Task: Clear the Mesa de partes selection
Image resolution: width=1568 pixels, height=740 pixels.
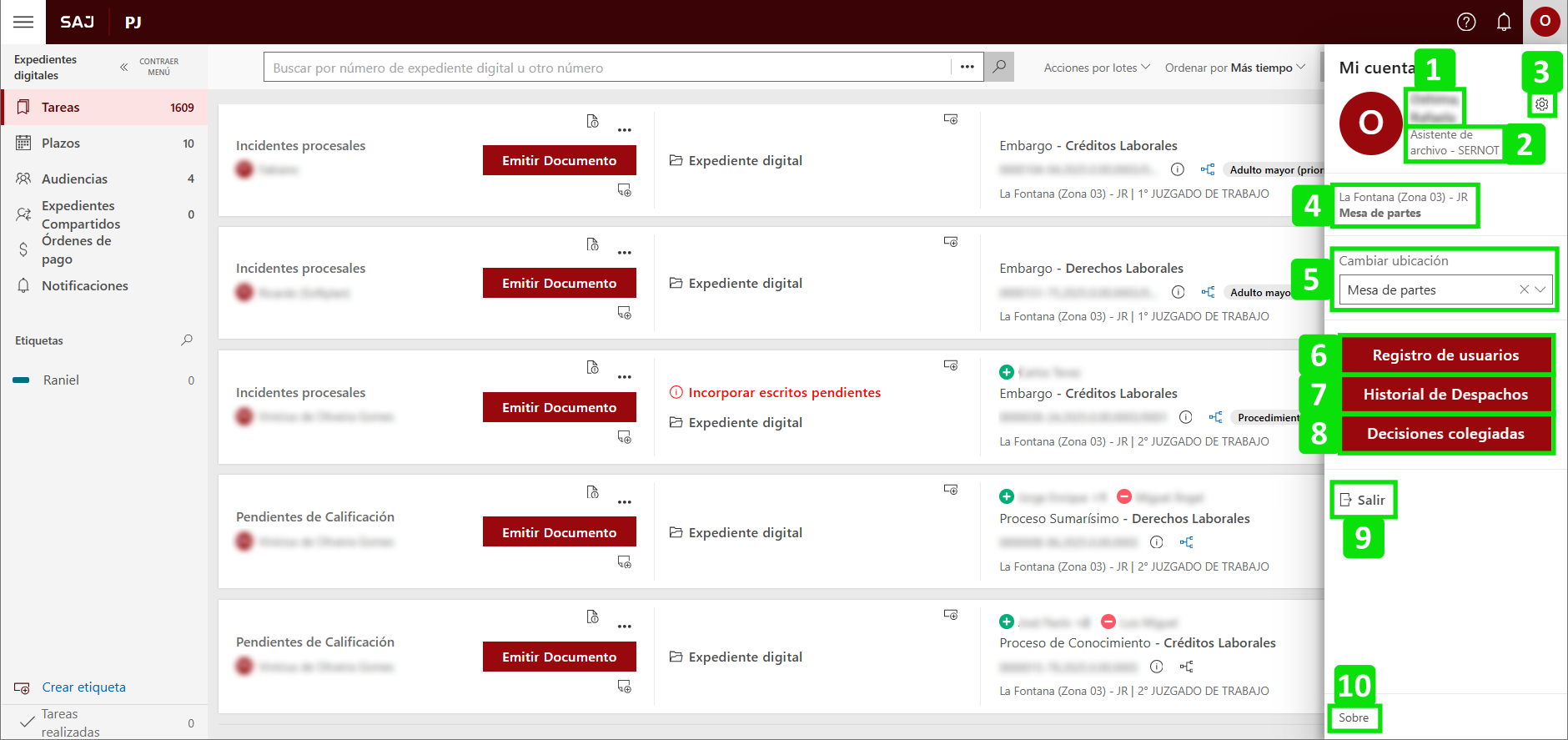Action: tap(1524, 289)
